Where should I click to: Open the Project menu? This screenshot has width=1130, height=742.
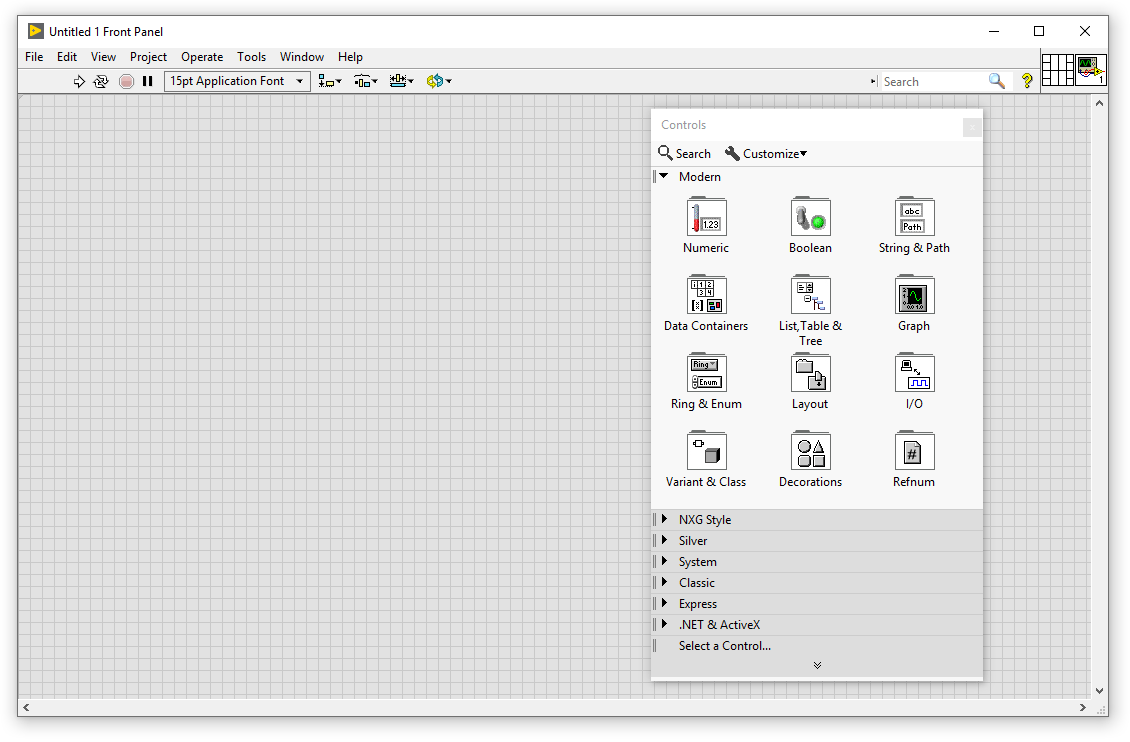click(x=148, y=57)
